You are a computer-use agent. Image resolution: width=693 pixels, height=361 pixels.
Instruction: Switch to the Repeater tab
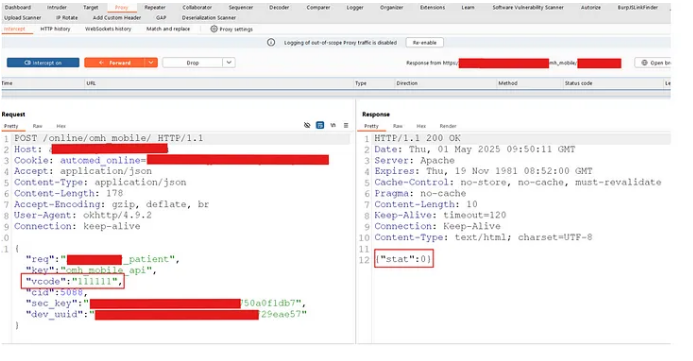coord(155,8)
